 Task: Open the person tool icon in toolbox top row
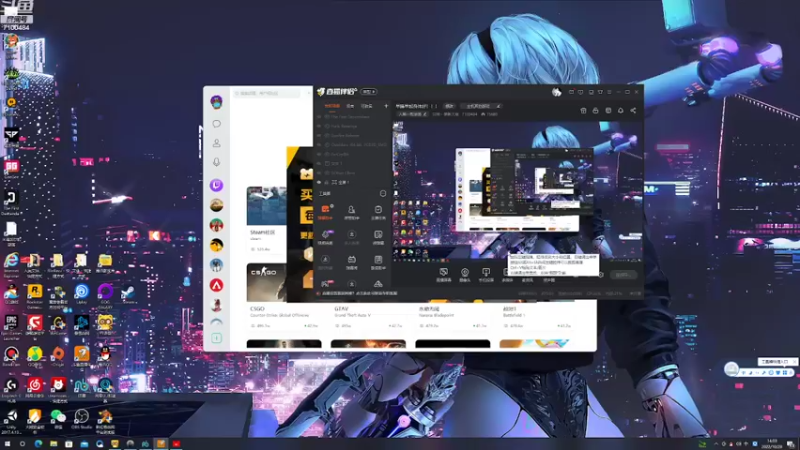352,212
